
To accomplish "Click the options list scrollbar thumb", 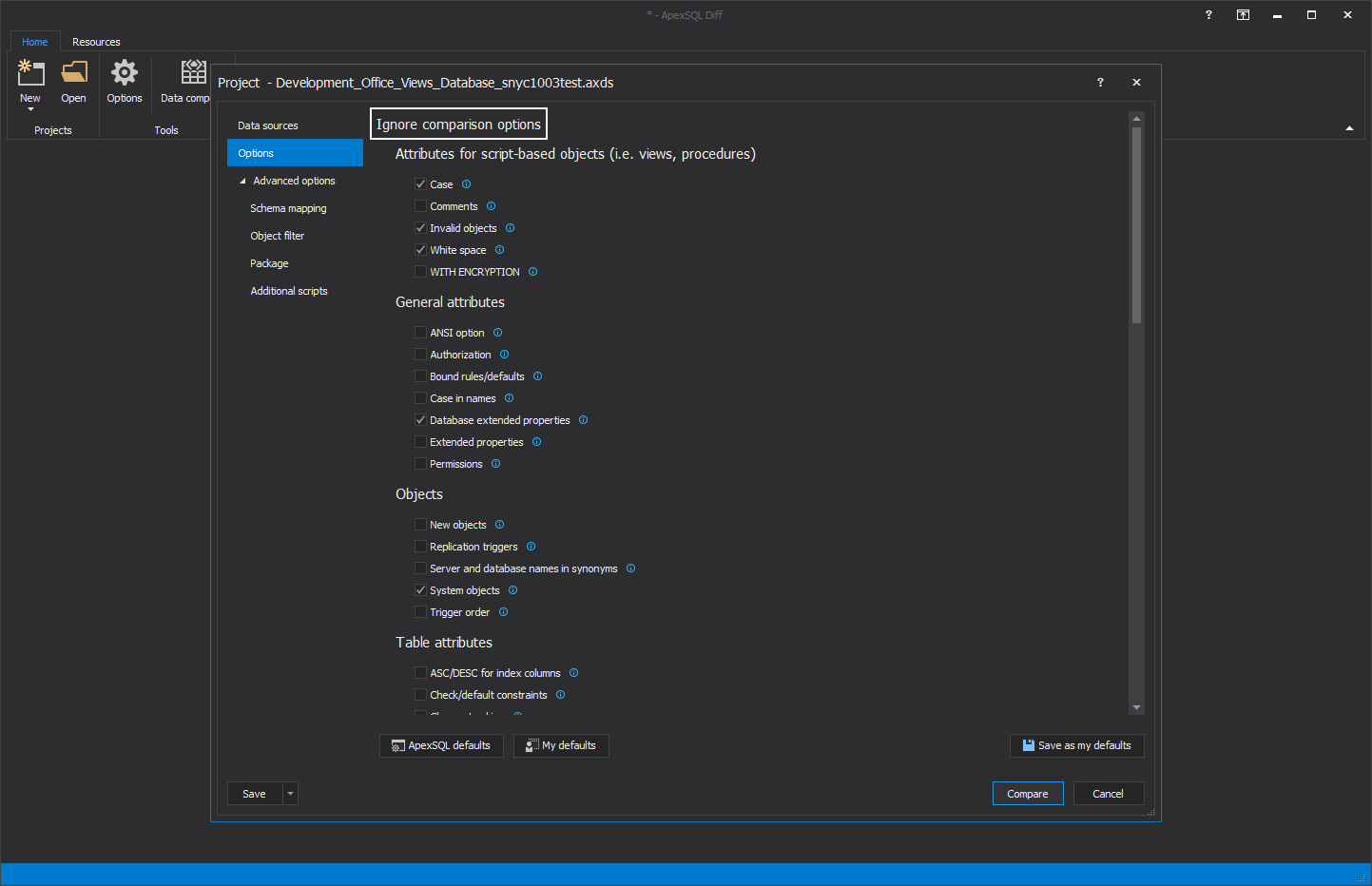I will pos(1136,225).
